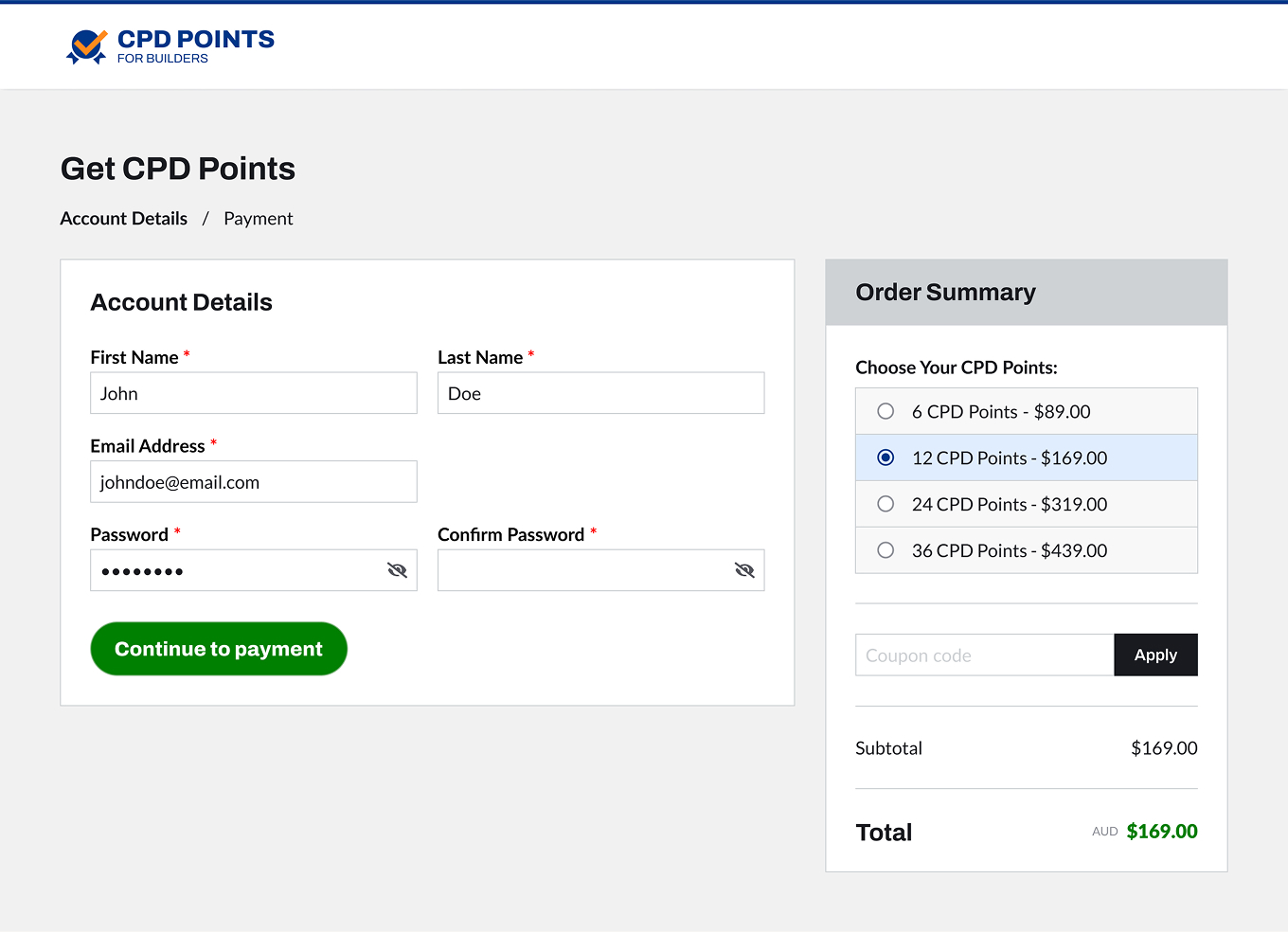Click the CPD Points badge logo icon
The height and width of the screenshot is (933, 1288).
pos(86,46)
